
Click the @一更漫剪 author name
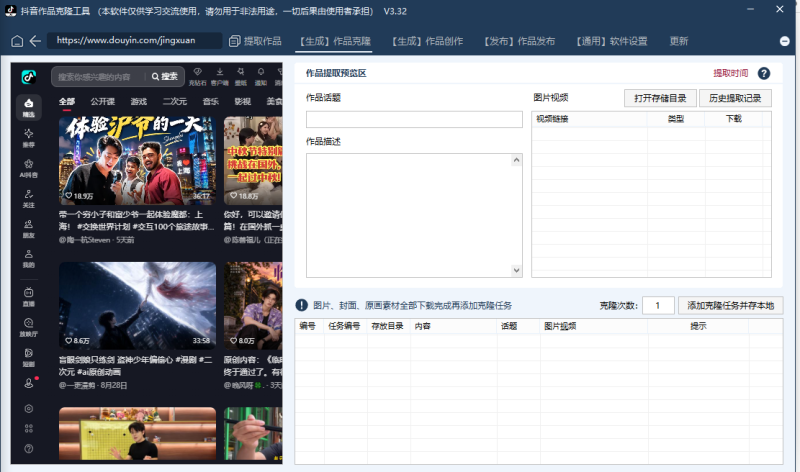(77, 385)
